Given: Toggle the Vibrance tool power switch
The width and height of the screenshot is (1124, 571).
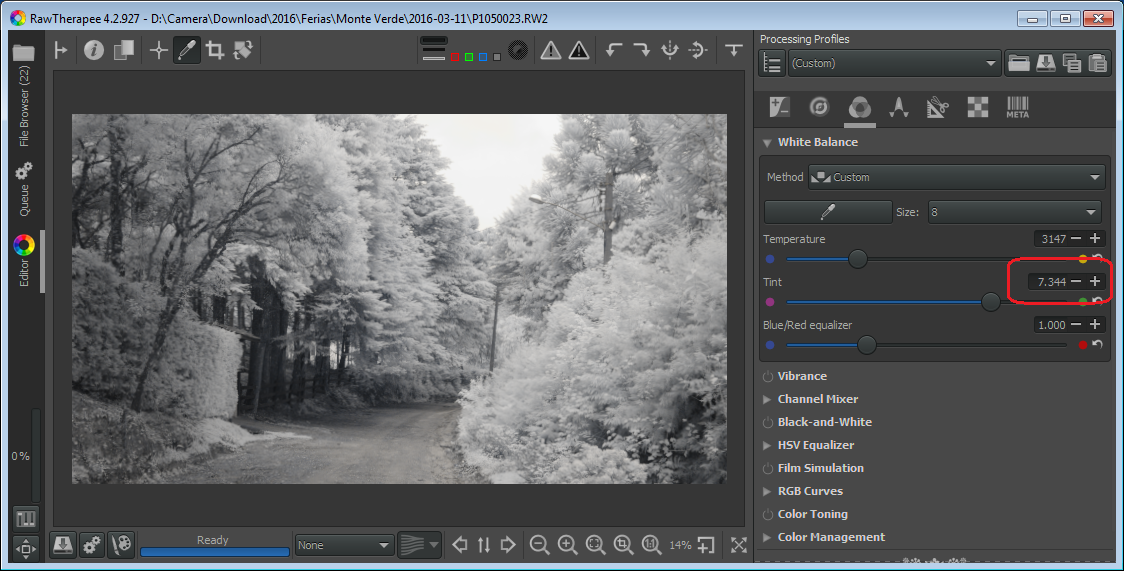Looking at the screenshot, I should pos(768,377).
